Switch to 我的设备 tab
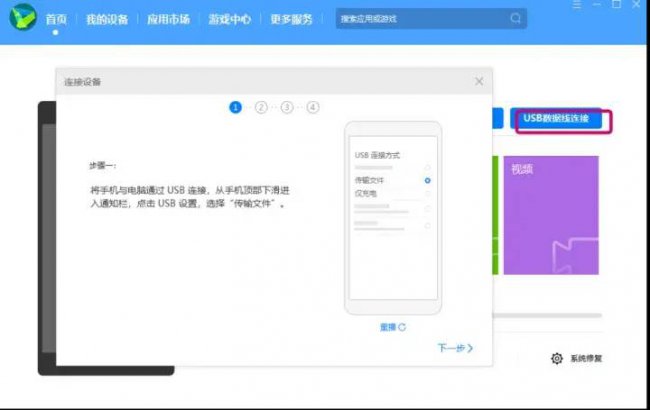 click(x=107, y=19)
